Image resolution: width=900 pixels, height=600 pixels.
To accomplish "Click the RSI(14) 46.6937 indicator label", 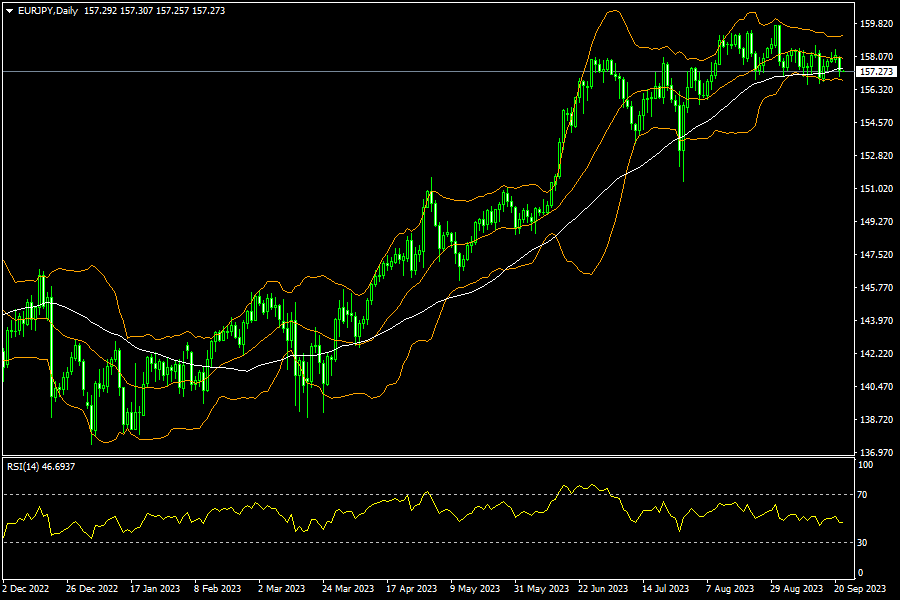I will click(41, 467).
